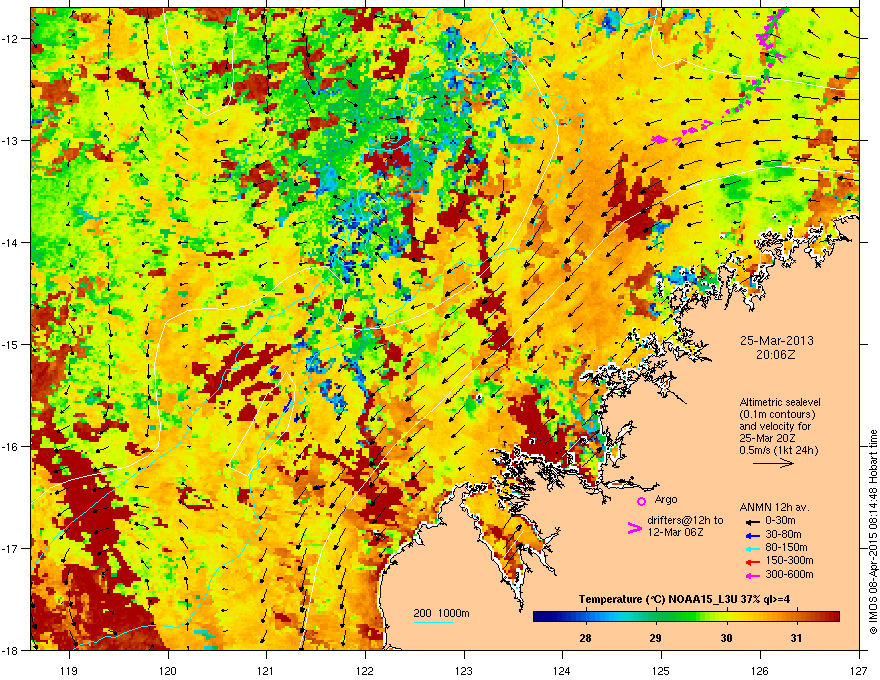Click the magenta 300-600m arrow in ANMN legend
Screen dimensions: 880x680
tap(752, 575)
